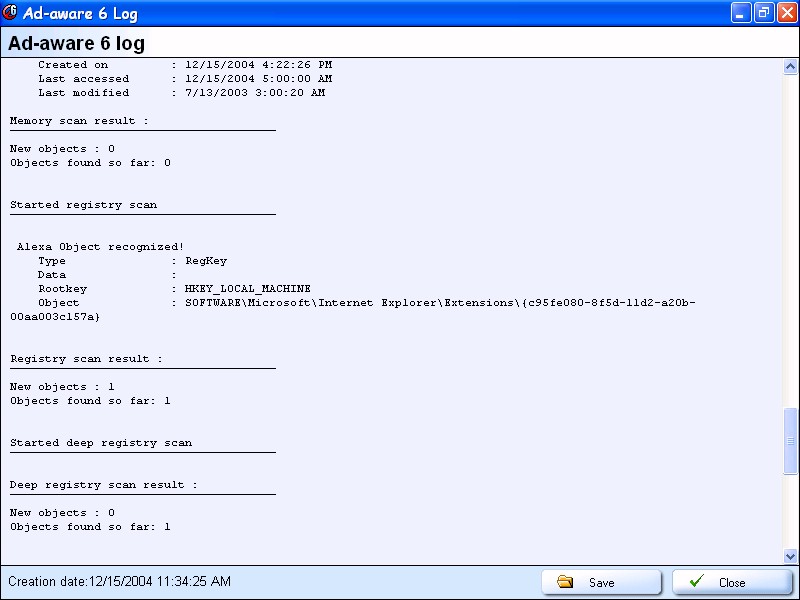Click the 'Ad-aware 6 log' heading
Image resolution: width=800 pixels, height=600 pixels.
(77, 43)
